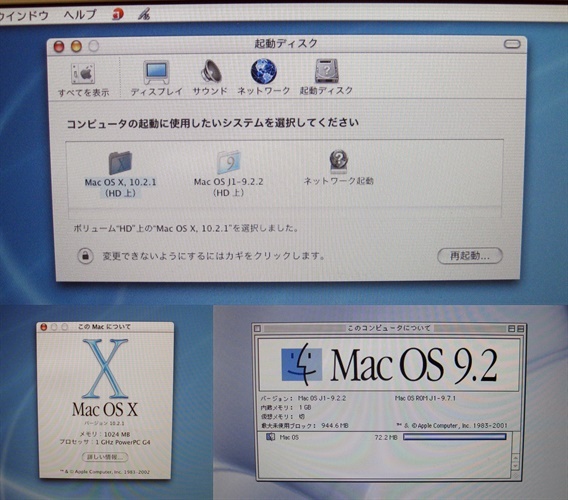Click version text in この Mac について window

[x=104, y=423]
